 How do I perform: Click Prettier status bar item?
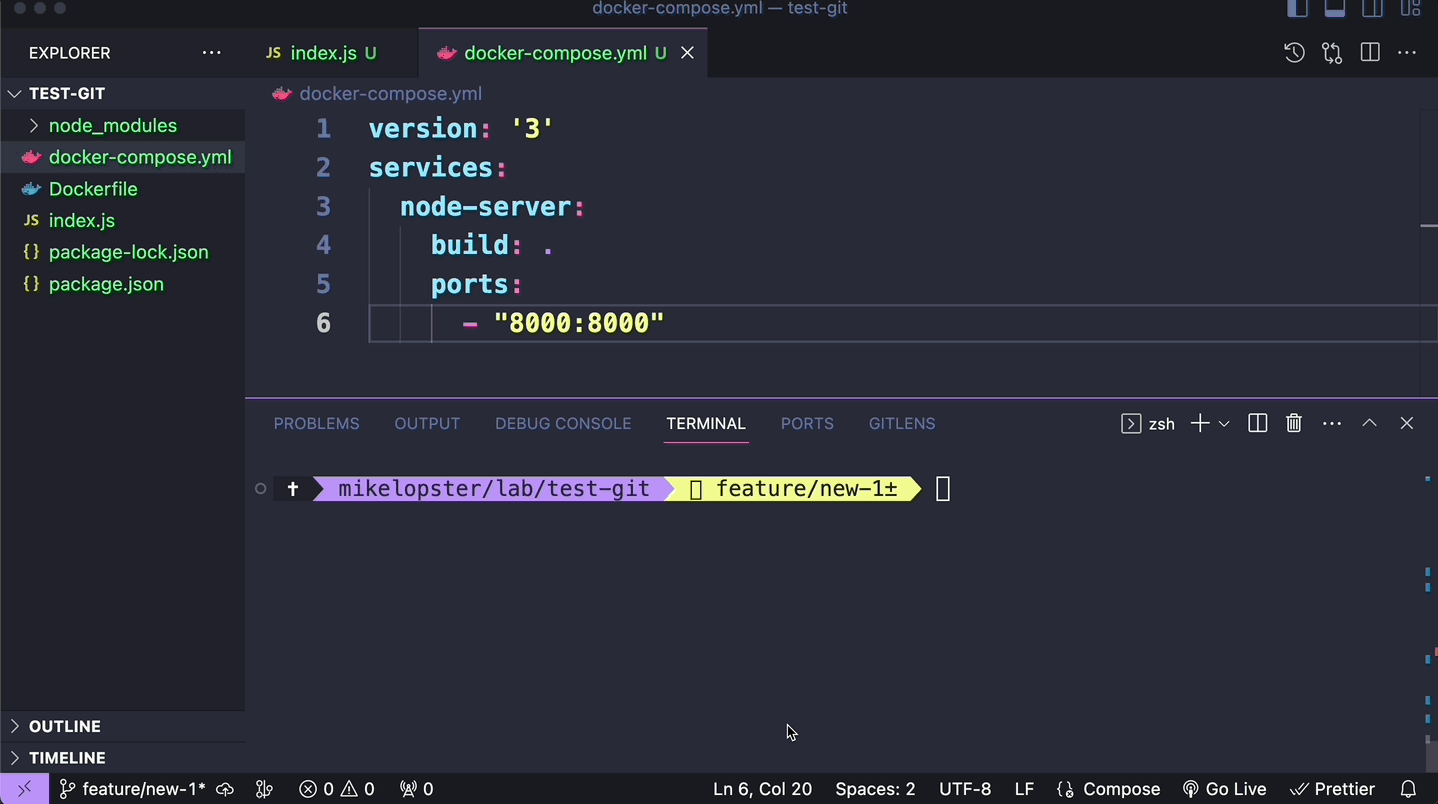[x=1332, y=789]
